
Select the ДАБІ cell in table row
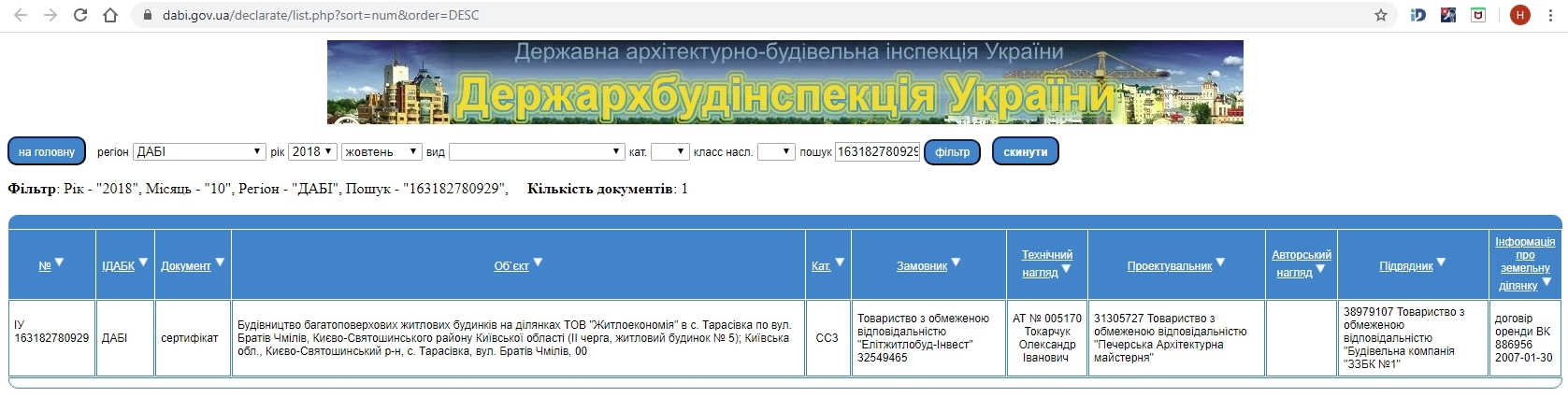[x=124, y=338]
